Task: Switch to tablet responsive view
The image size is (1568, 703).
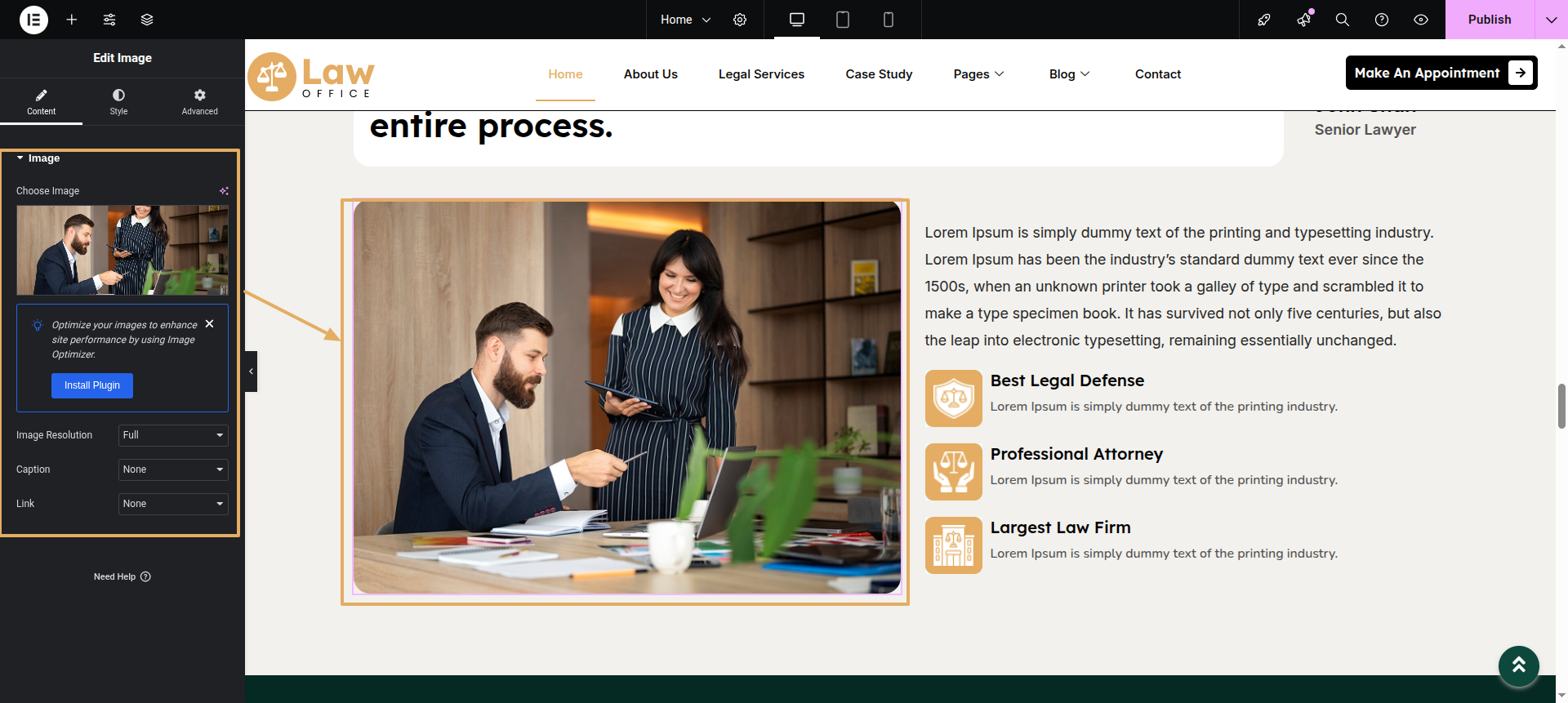Action: (843, 20)
